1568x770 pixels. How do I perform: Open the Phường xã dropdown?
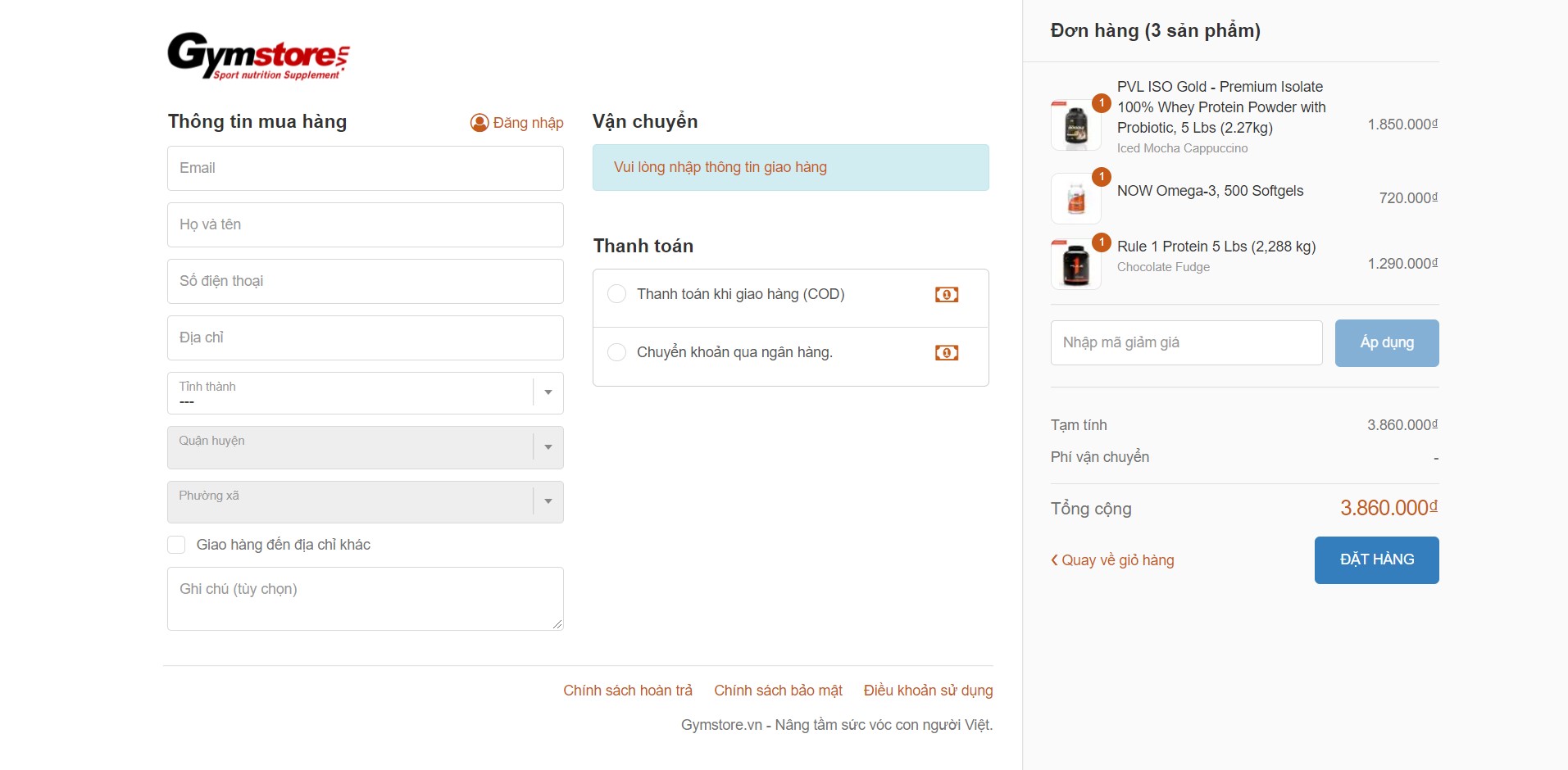(366, 502)
